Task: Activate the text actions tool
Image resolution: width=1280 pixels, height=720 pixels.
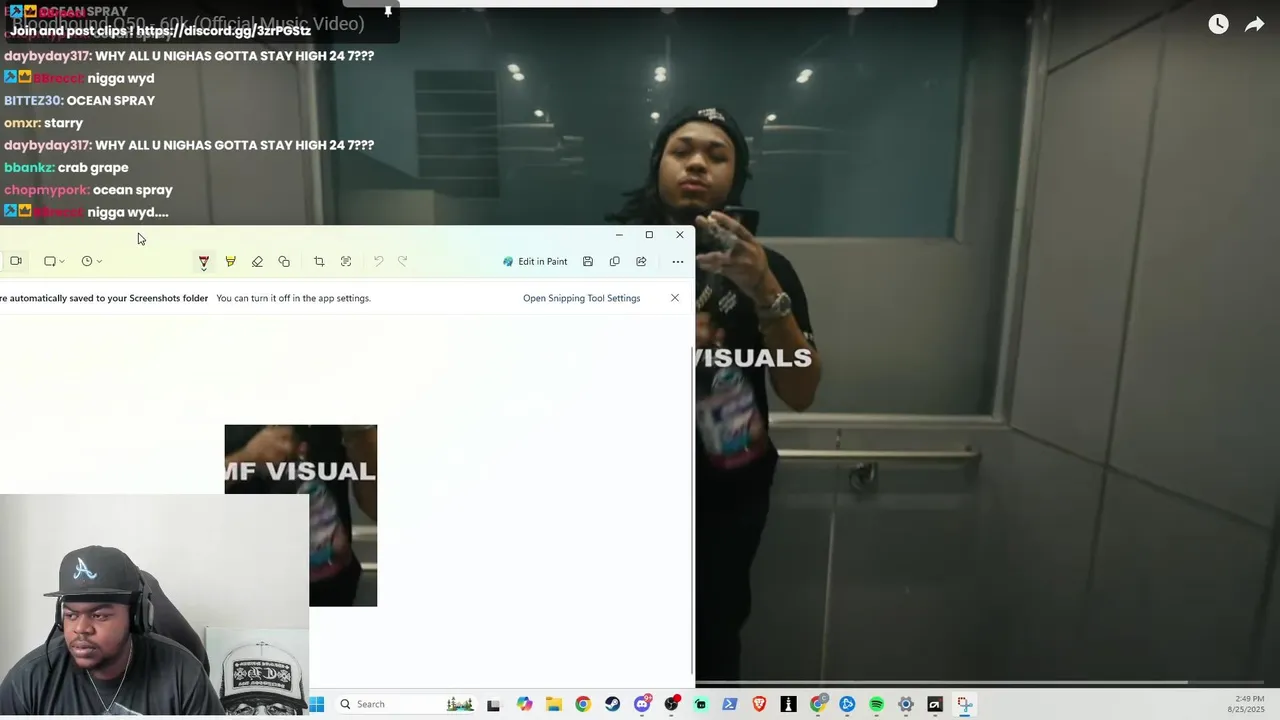Action: pos(346,261)
